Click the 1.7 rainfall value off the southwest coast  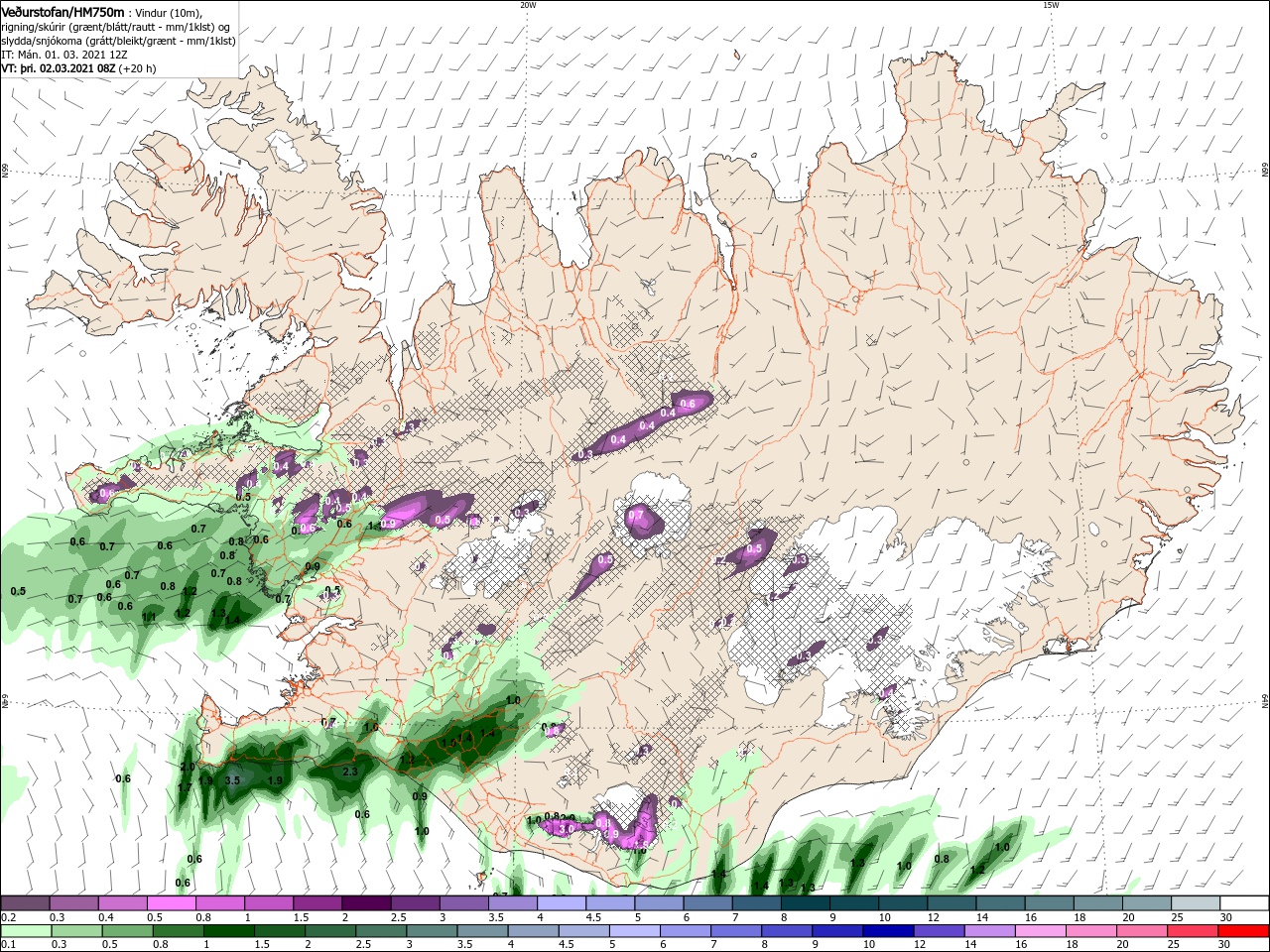coord(185,787)
